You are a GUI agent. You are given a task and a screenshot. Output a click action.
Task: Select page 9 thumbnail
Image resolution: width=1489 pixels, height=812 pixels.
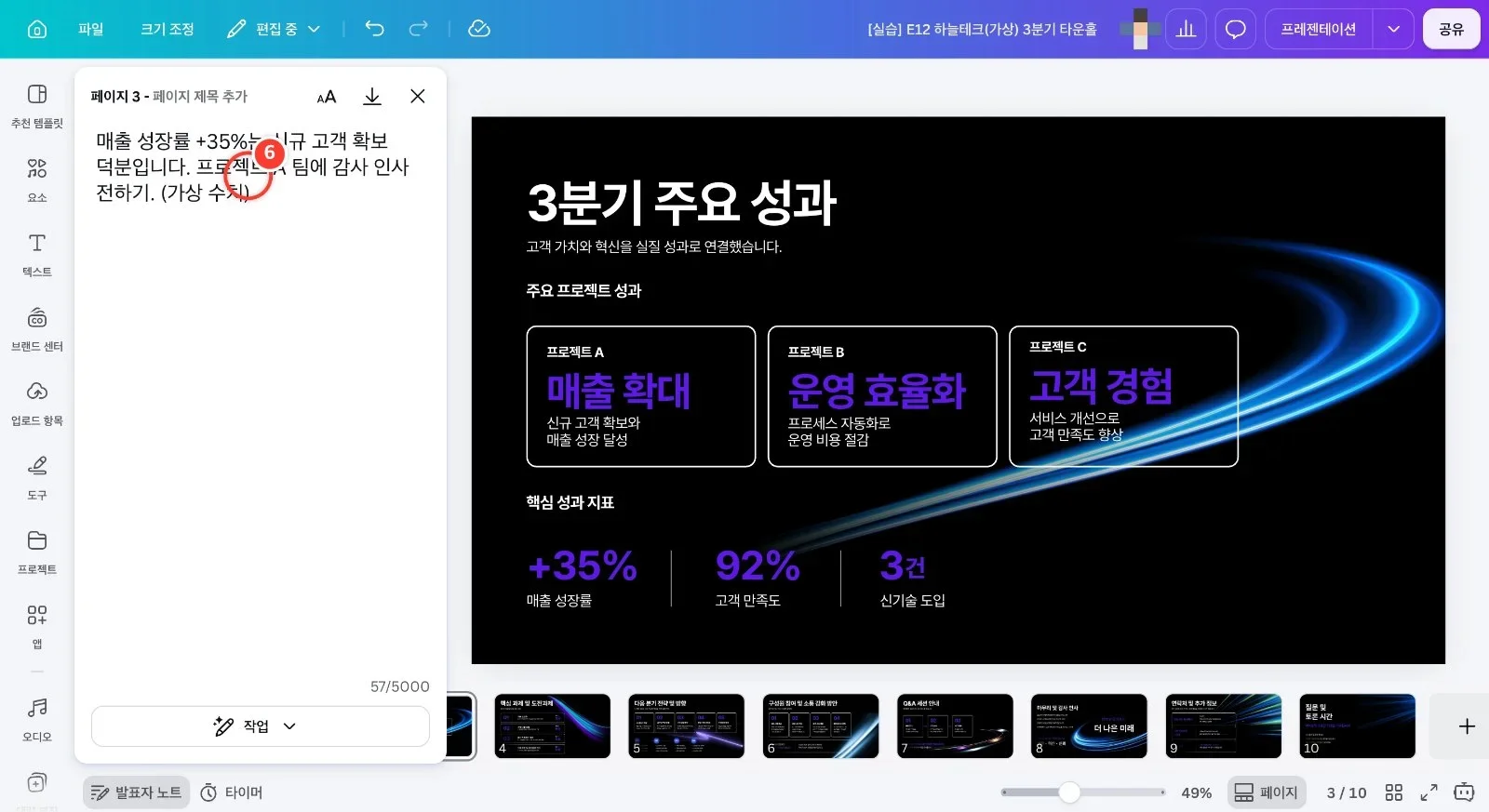pyautogui.click(x=1223, y=726)
